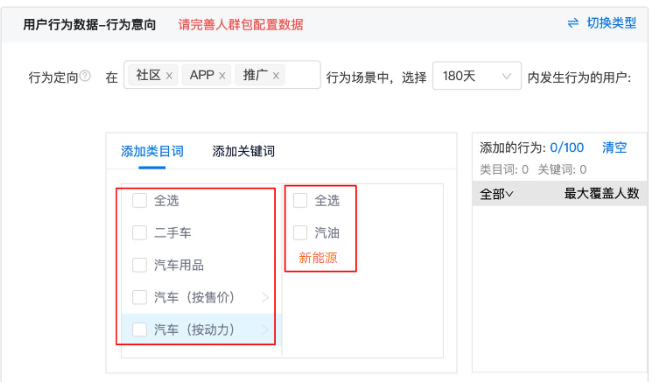Check the right column 全选 checkbox
Image resolution: width=658 pixels, height=391 pixels.
(300, 201)
